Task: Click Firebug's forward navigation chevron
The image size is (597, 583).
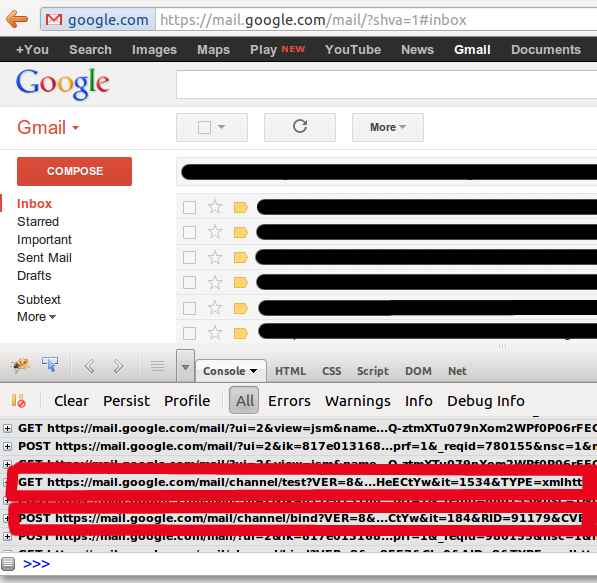Action: pos(118,366)
